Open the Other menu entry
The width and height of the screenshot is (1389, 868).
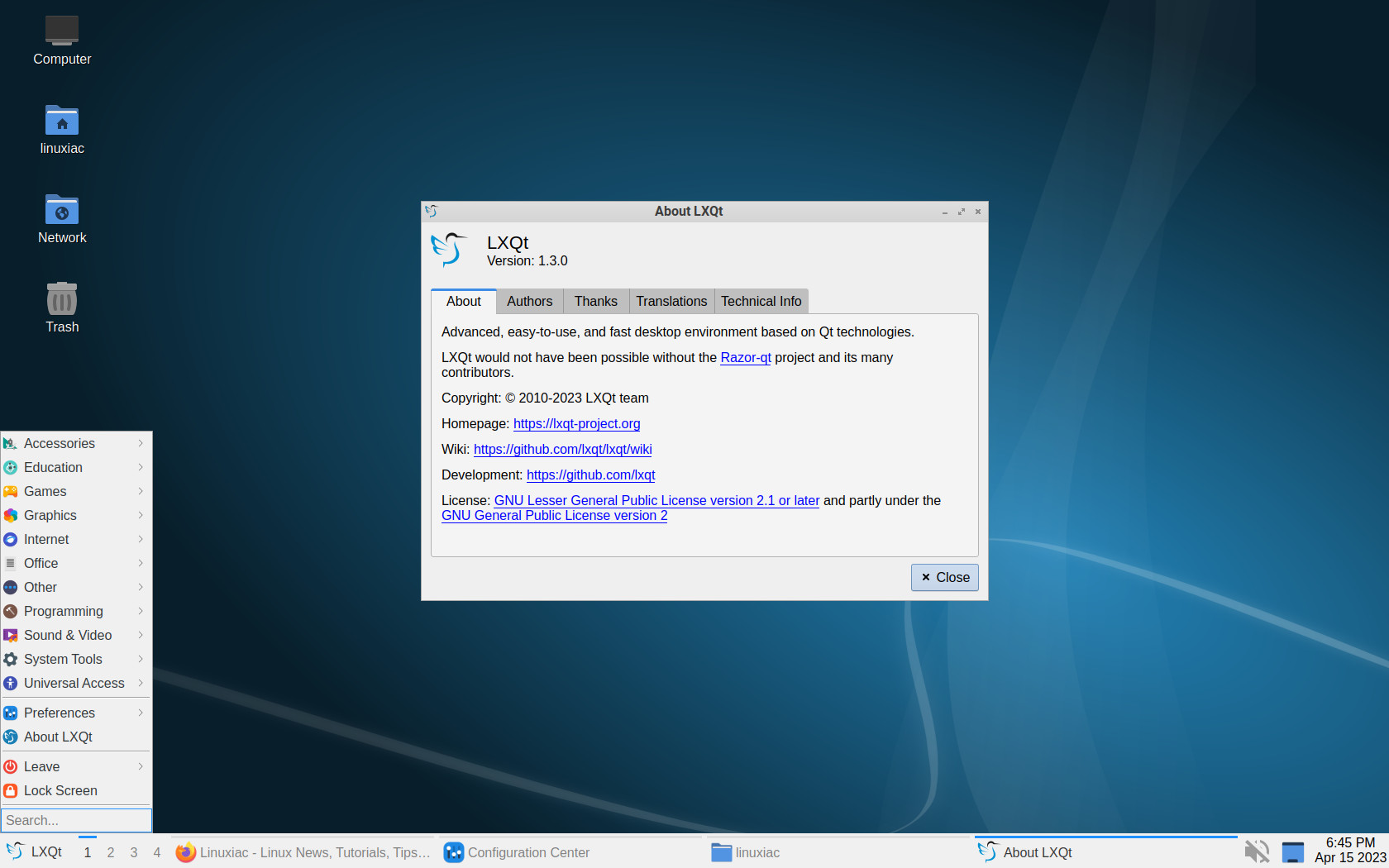point(76,588)
